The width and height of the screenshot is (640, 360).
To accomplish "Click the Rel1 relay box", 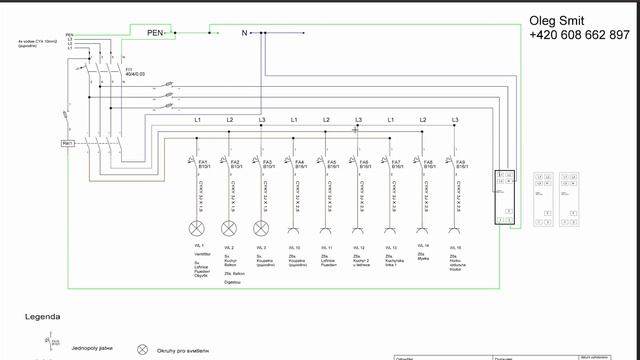I will coord(68,143).
